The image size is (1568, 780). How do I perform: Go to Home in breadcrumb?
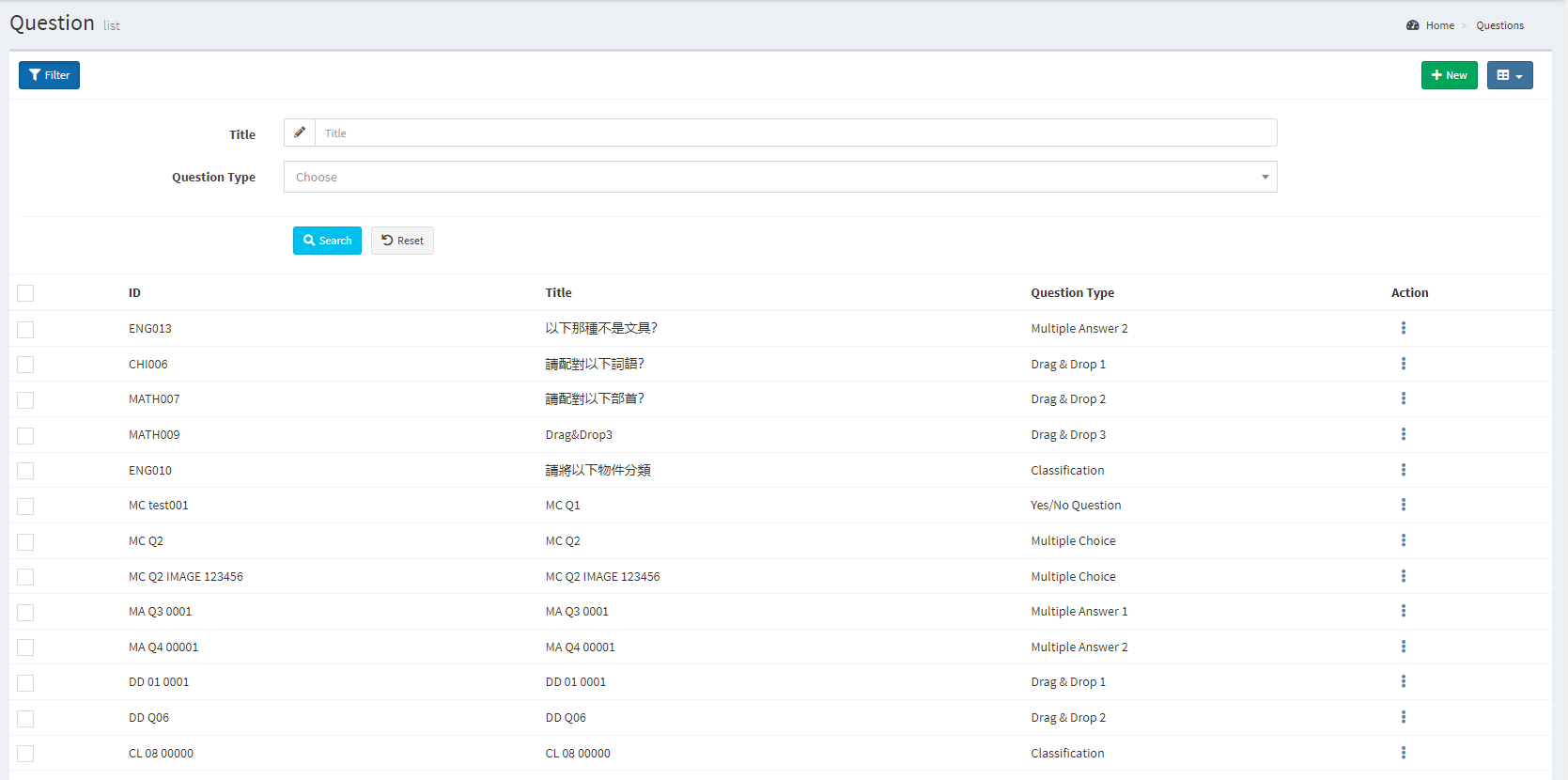pos(1439,25)
